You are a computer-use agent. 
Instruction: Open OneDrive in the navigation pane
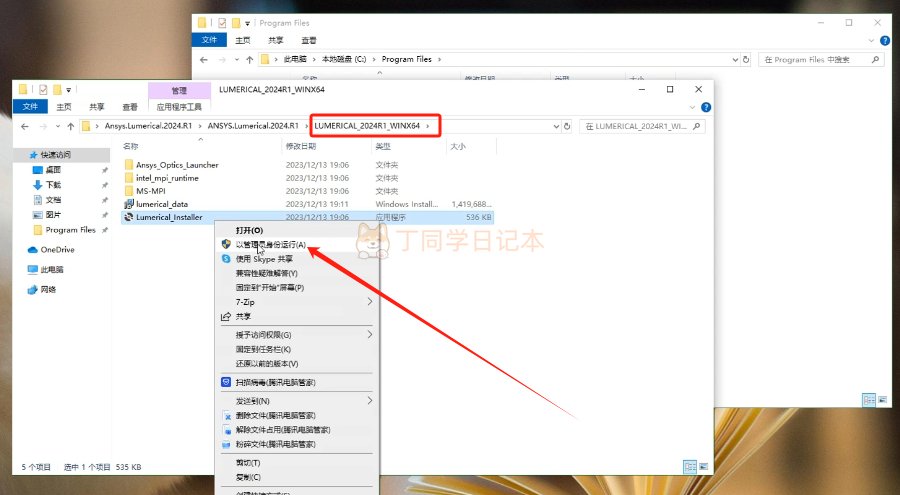coord(56,249)
